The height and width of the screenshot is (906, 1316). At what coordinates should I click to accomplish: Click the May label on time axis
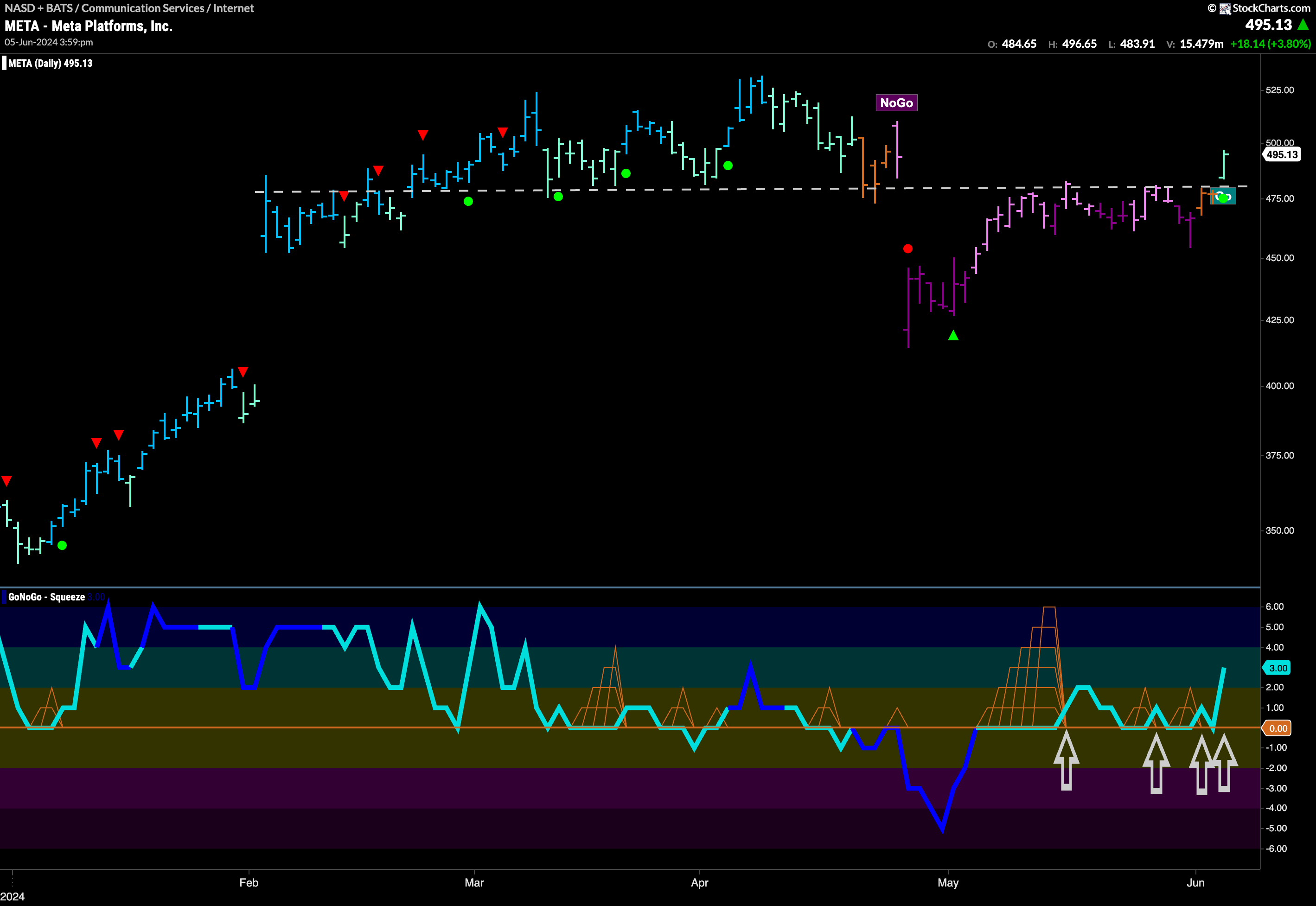948,883
